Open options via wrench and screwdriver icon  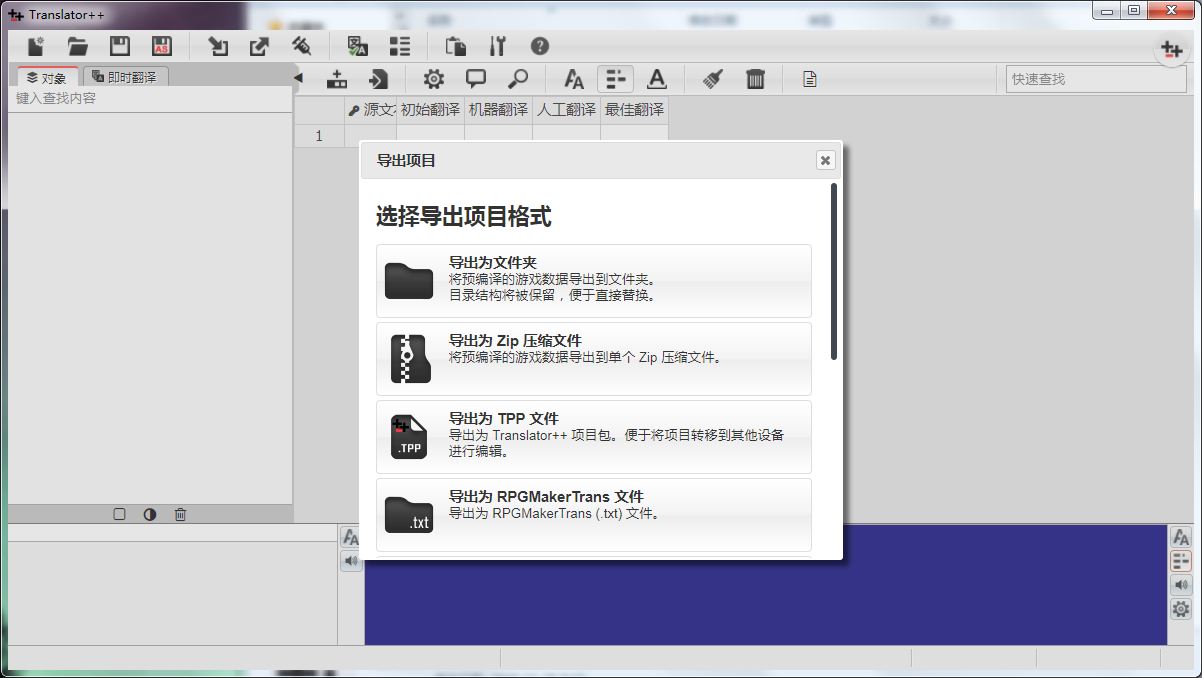pyautogui.click(x=498, y=46)
